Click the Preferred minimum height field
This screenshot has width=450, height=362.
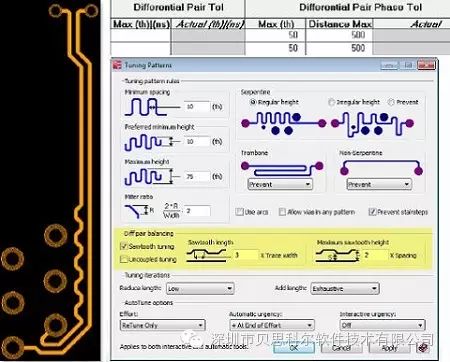[197, 142]
